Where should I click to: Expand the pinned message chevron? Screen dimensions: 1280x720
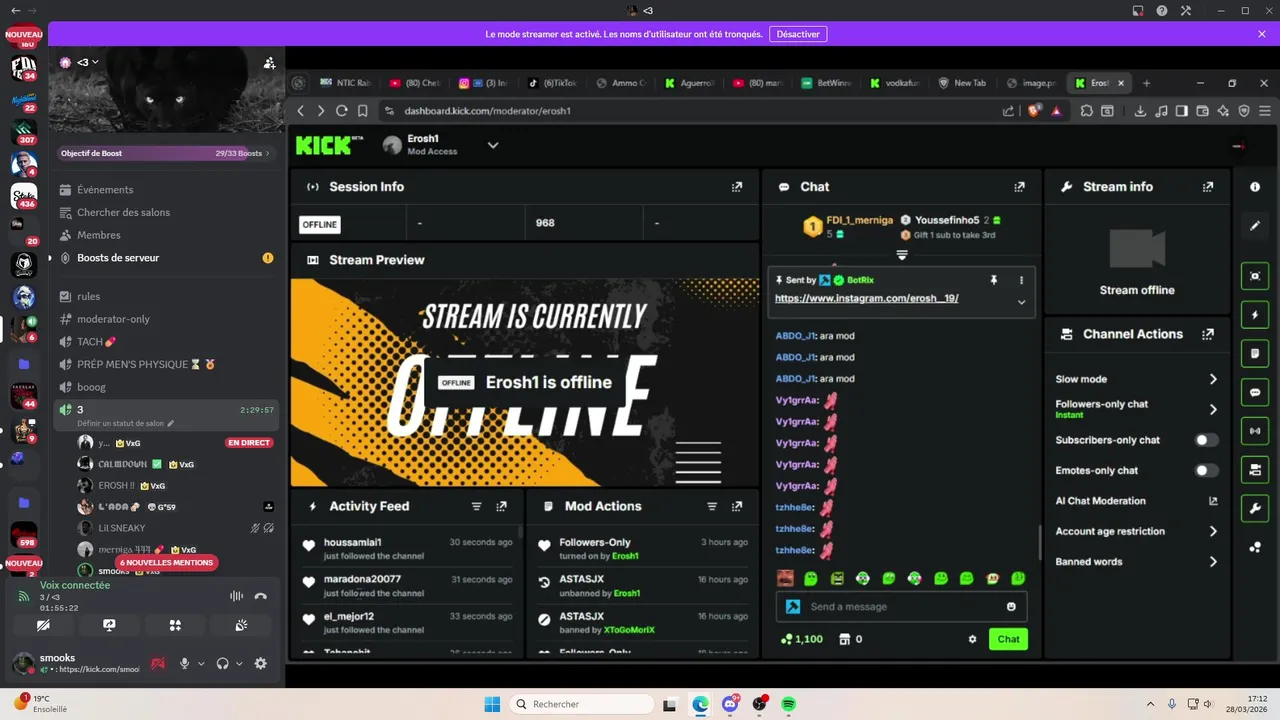(x=1021, y=301)
